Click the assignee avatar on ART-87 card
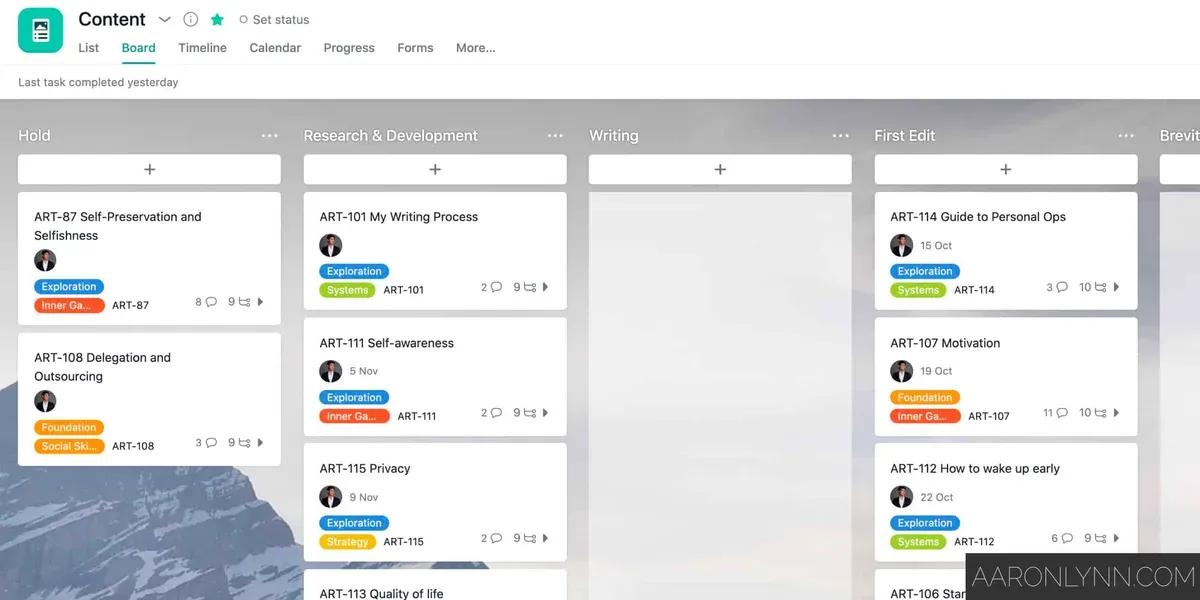Image resolution: width=1200 pixels, height=600 pixels. [45, 260]
